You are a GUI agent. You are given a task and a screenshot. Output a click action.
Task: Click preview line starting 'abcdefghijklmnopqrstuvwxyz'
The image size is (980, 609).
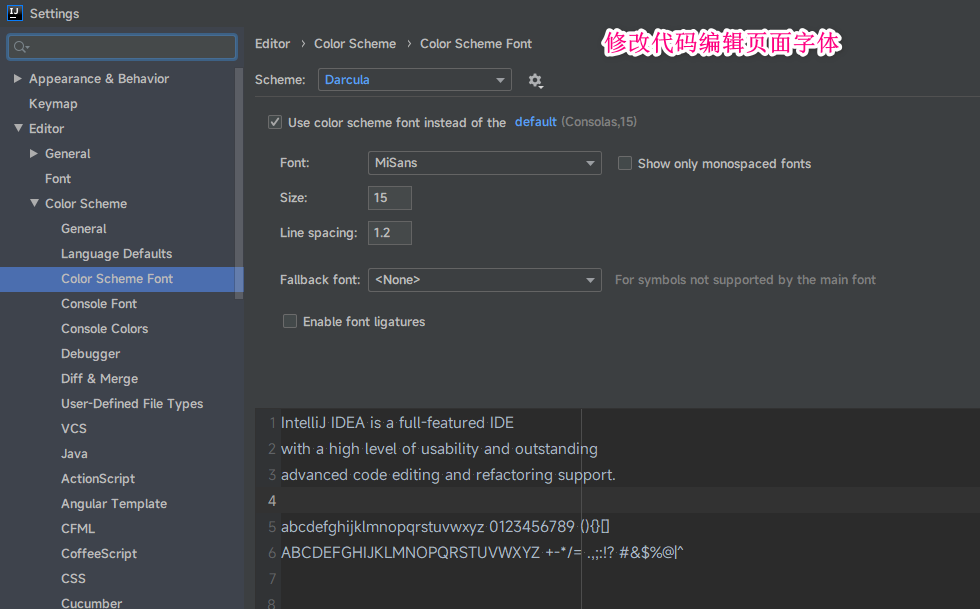pyautogui.click(x=445, y=527)
